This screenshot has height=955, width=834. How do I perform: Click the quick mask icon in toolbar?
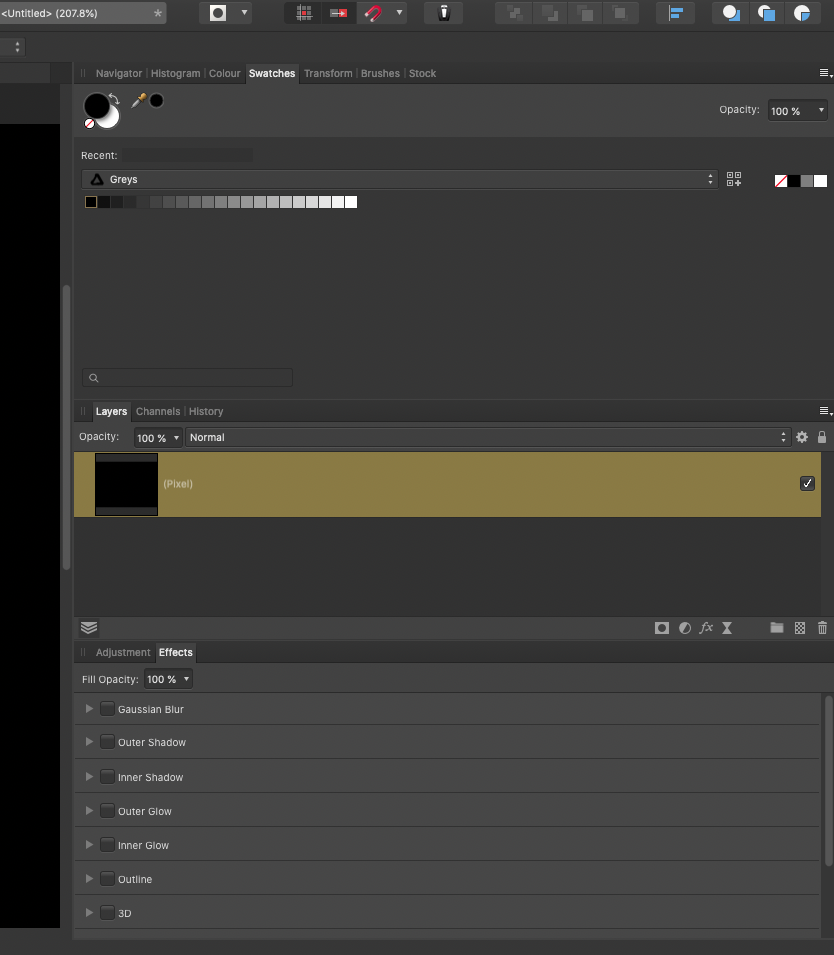tap(217, 13)
